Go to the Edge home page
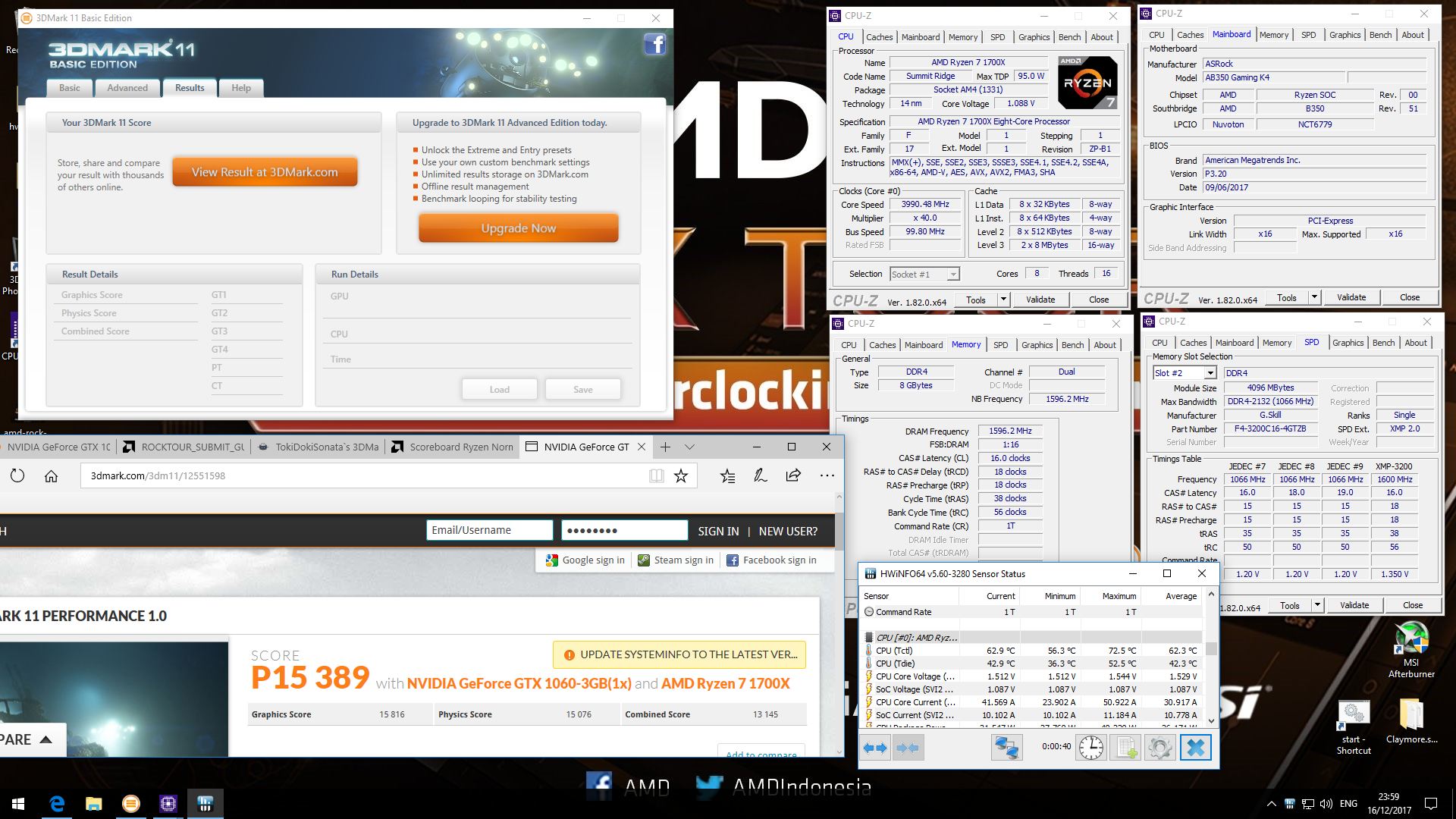1456x819 pixels. (51, 475)
